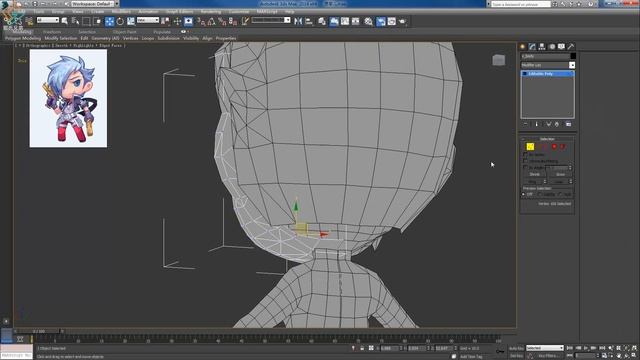This screenshot has width=640, height=360.
Task: Select the SubObj preview selection radio
Action: tap(540, 194)
